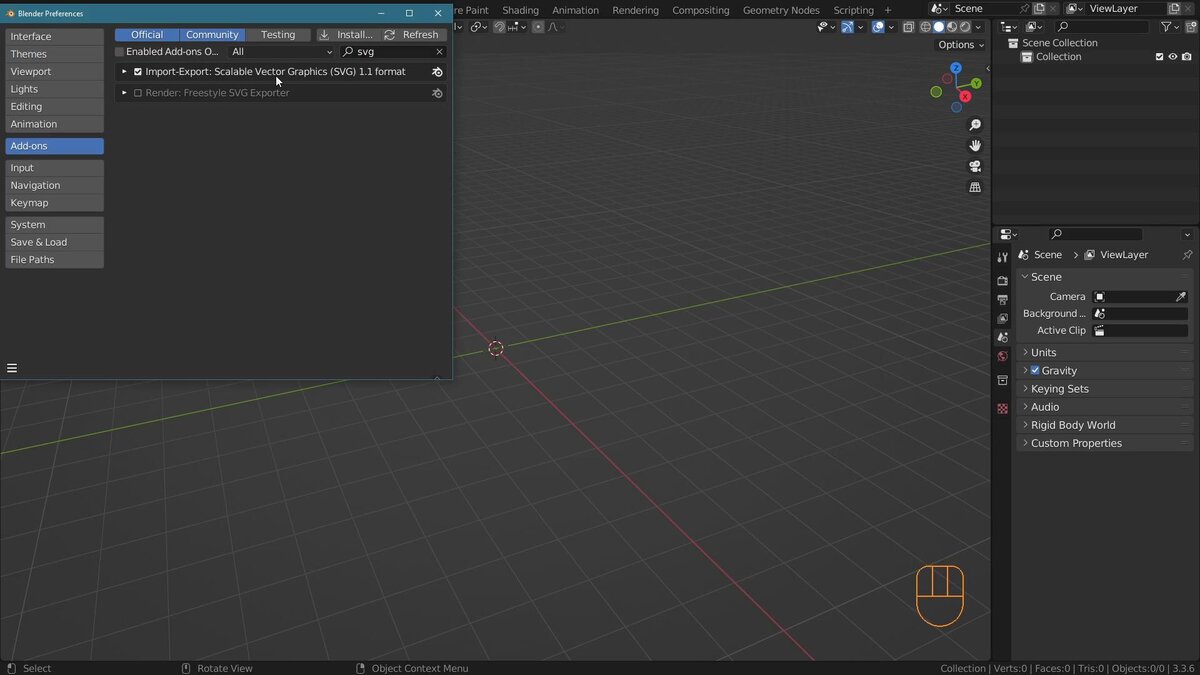This screenshot has width=1200, height=675.
Task: Switch to the Compositing workspace tab
Action: [701, 10]
